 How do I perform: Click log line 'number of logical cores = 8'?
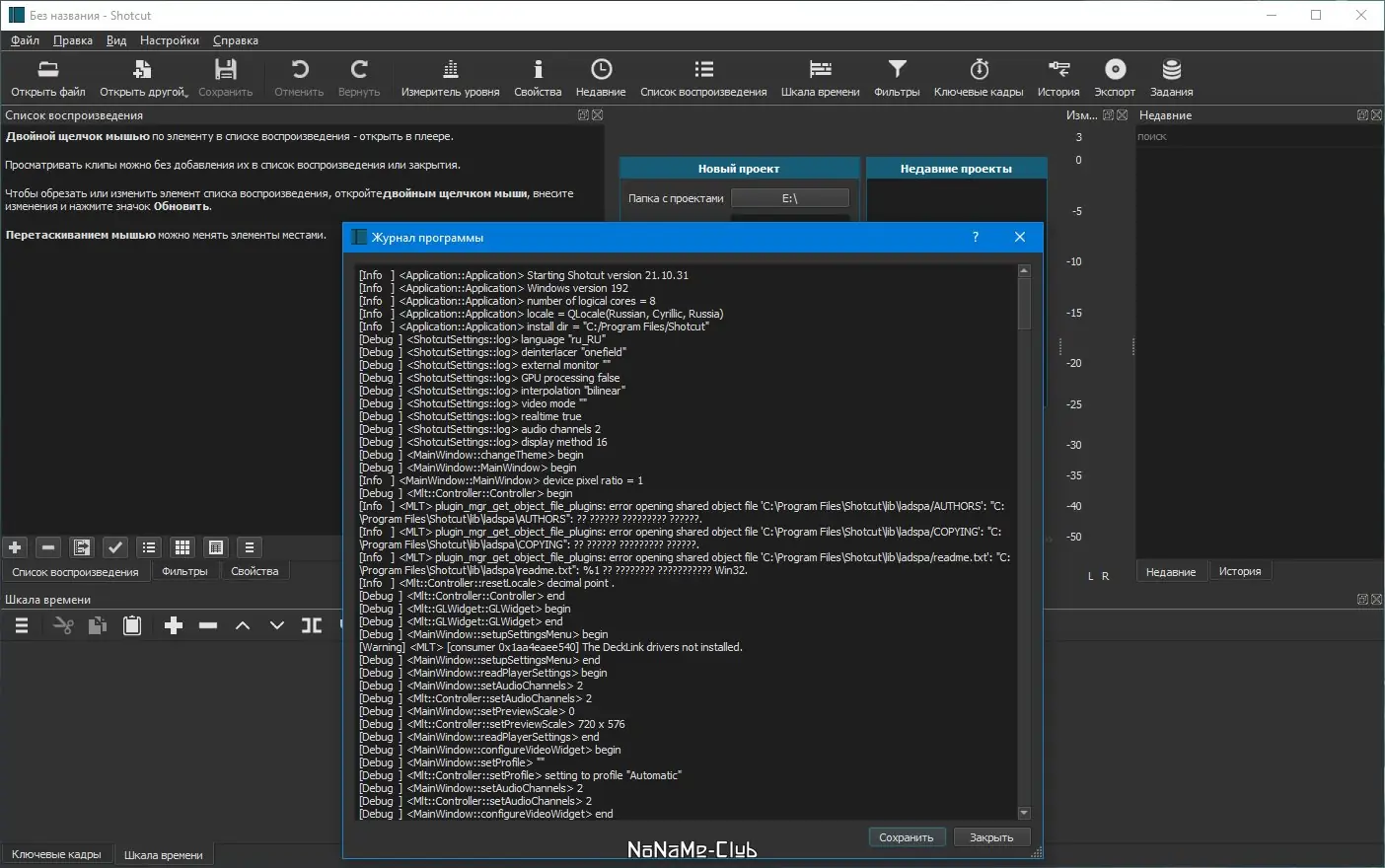click(x=591, y=301)
